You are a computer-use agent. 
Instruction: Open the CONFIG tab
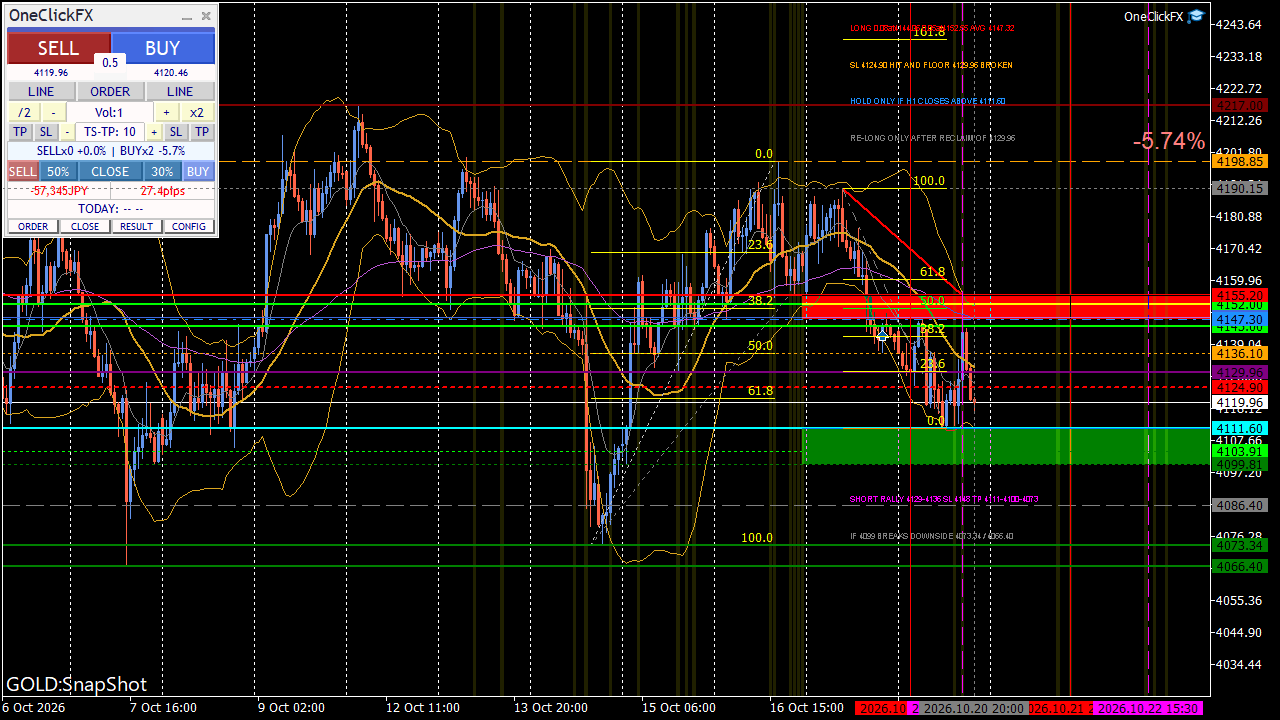pos(189,226)
